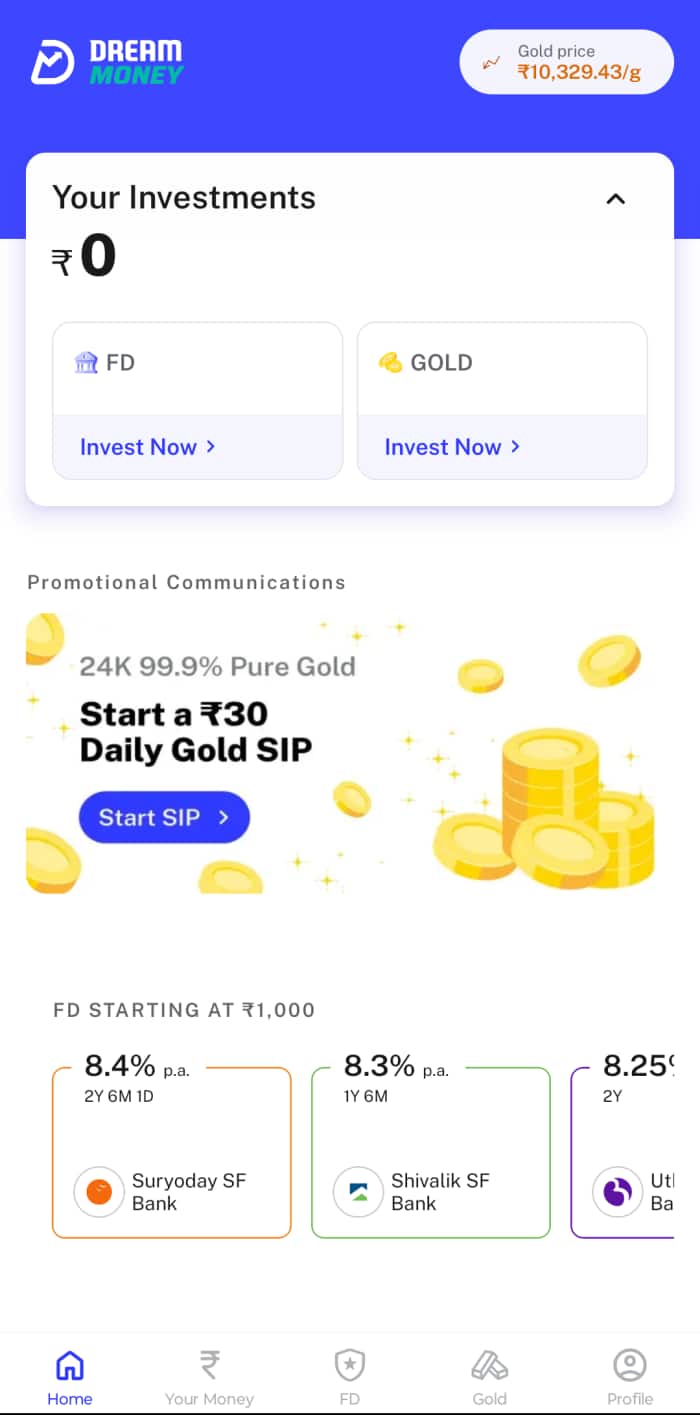Open the 8.3% Shivalik SF Bank FD card
The width and height of the screenshot is (700, 1415).
pyautogui.click(x=430, y=1150)
